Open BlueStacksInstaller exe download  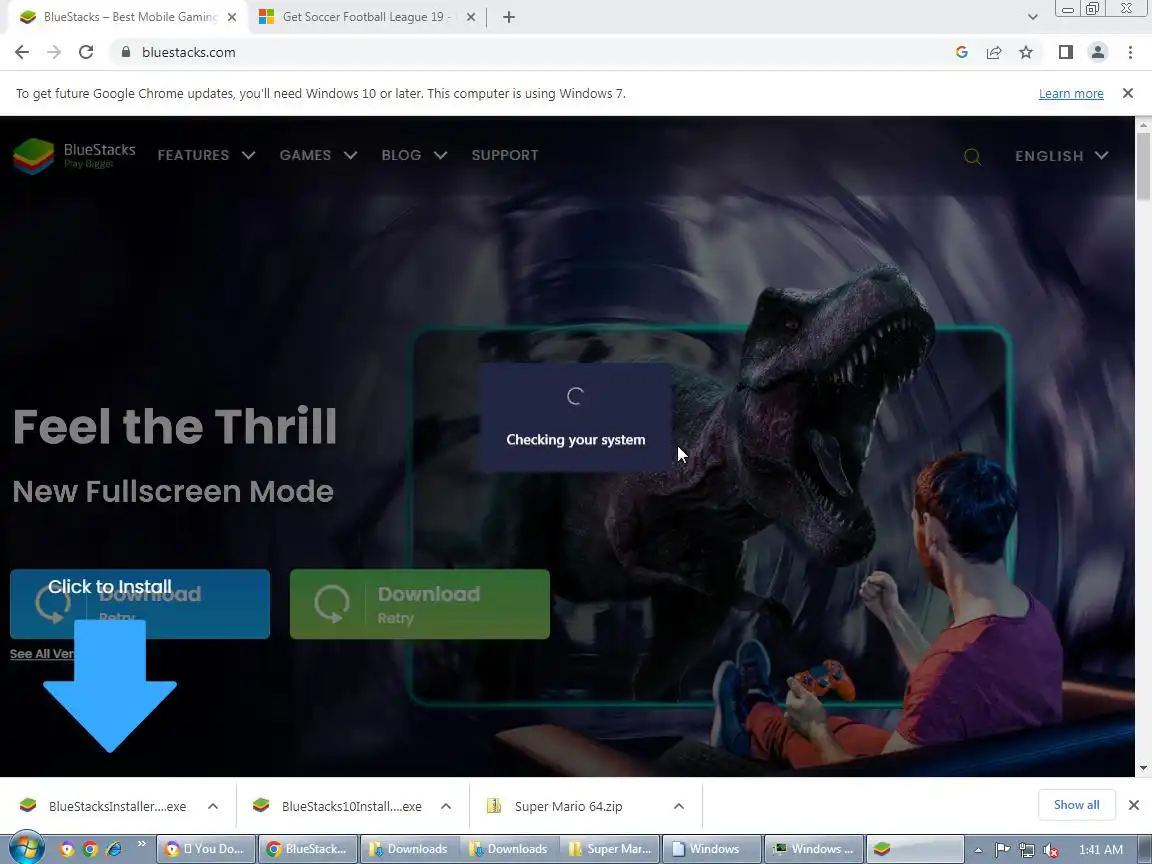(118, 806)
